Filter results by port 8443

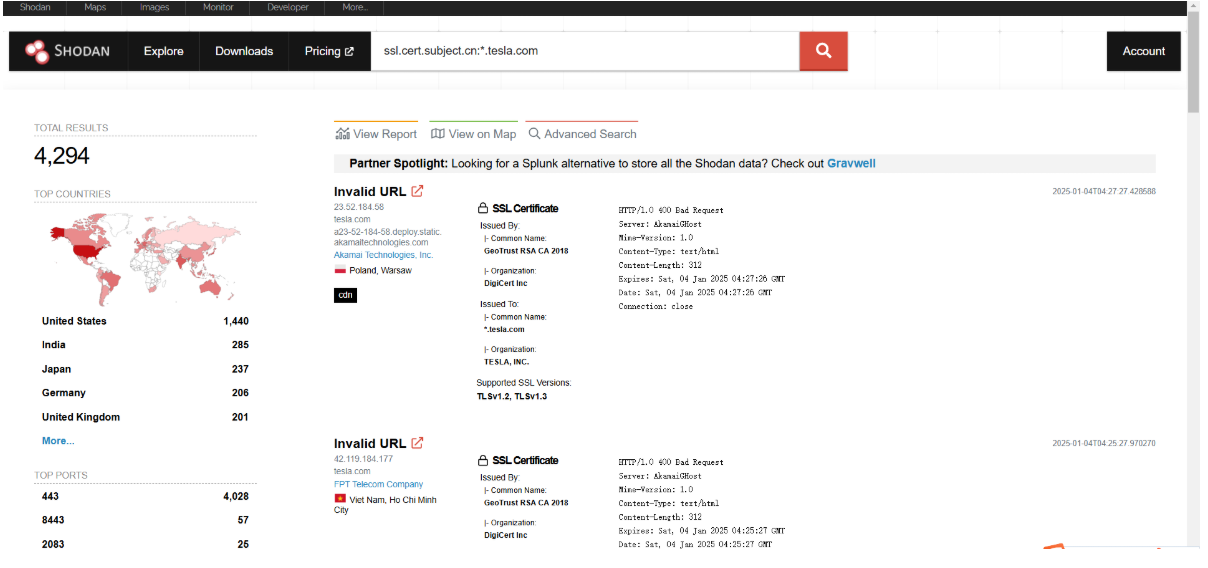(x=53, y=520)
